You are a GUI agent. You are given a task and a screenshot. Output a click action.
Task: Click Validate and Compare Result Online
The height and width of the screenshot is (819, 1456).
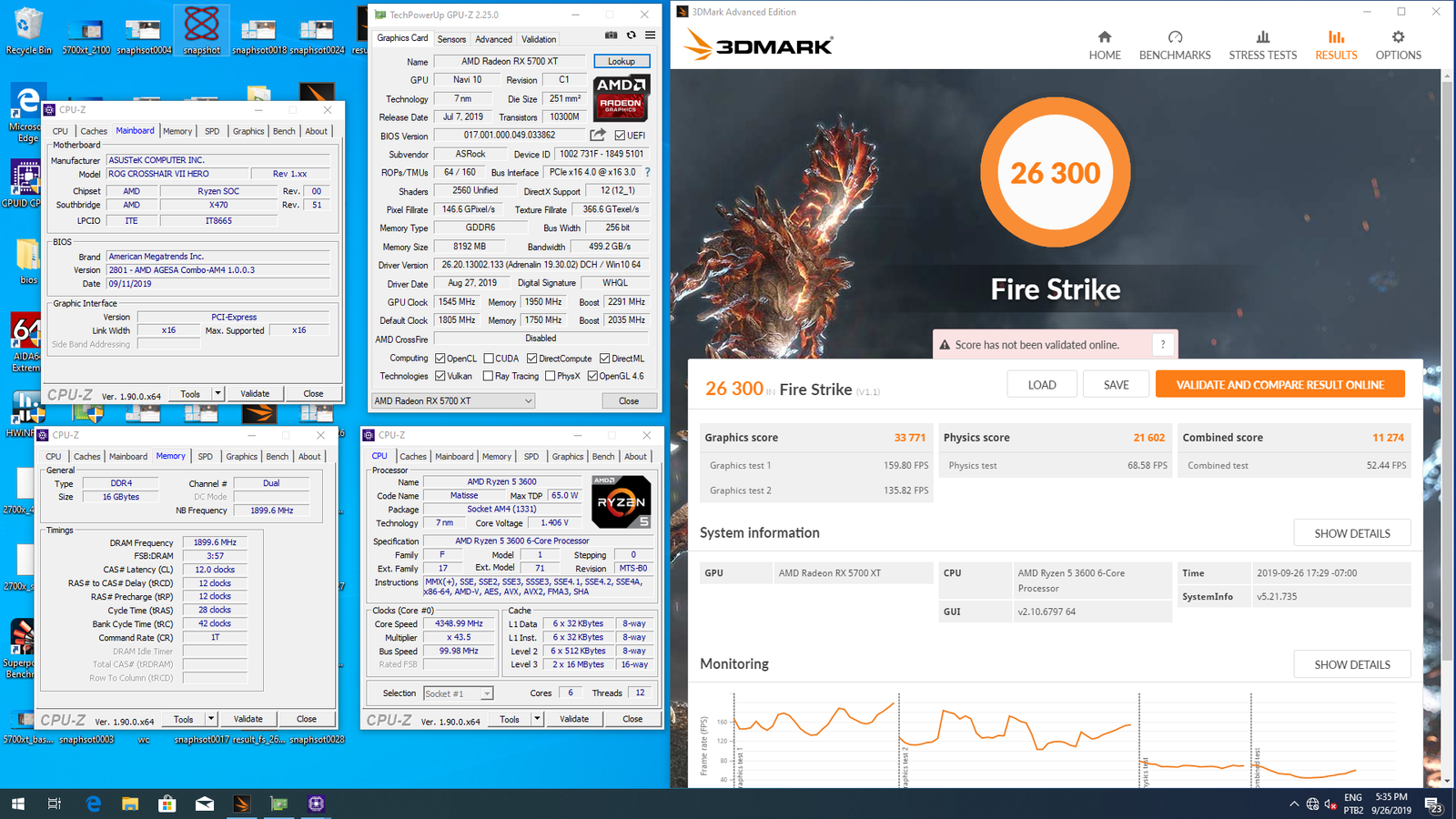tap(1279, 385)
